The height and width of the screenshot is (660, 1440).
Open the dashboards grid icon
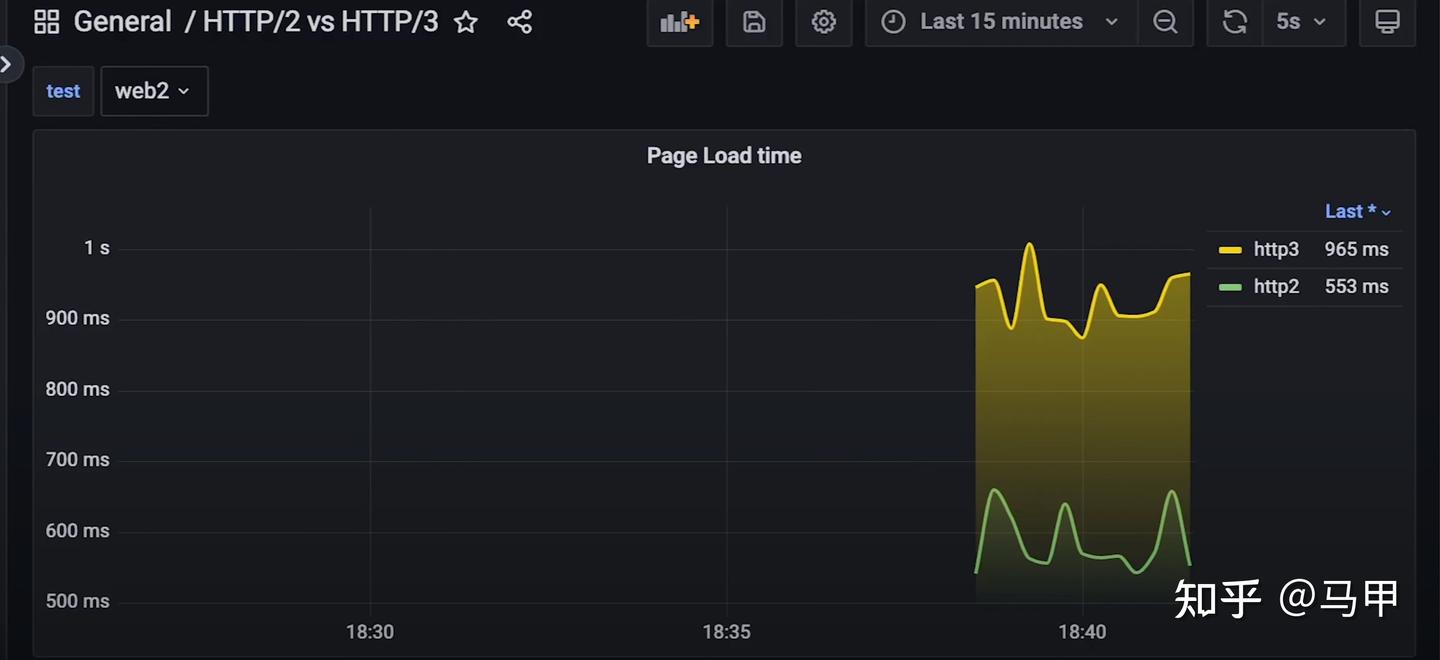pyautogui.click(x=47, y=22)
